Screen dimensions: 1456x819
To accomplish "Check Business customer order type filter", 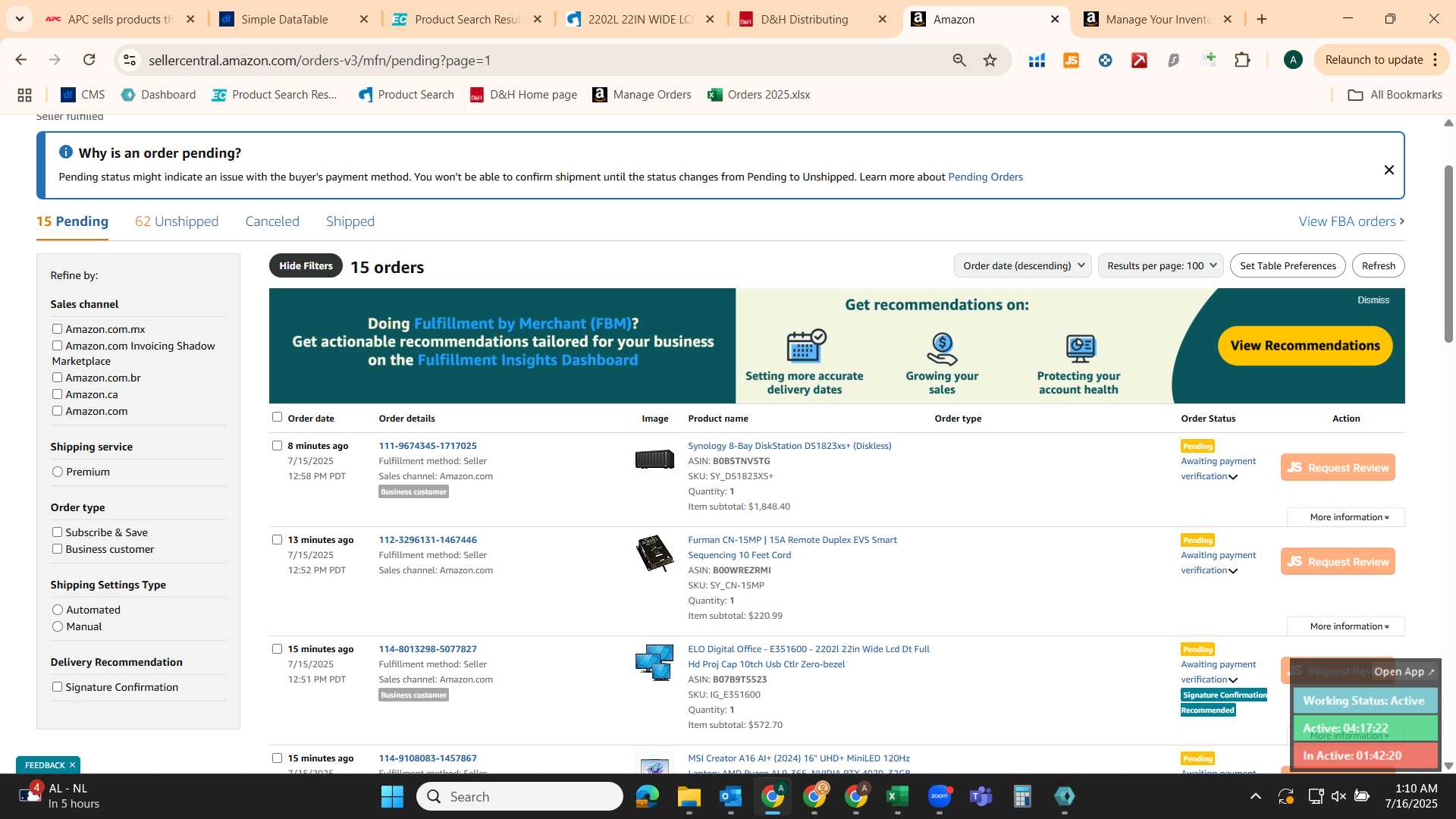I will pyautogui.click(x=57, y=548).
